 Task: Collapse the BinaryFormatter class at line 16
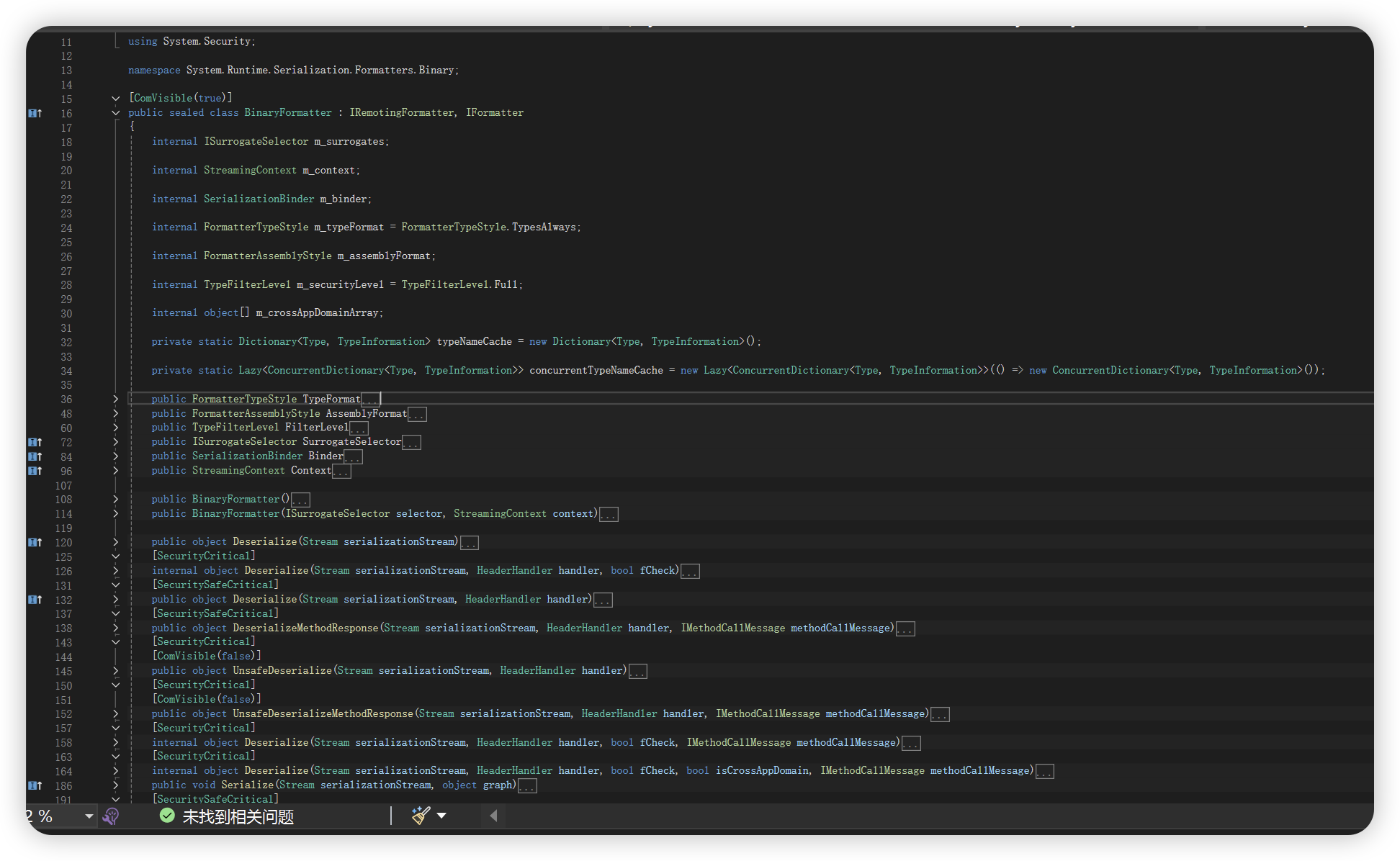tap(115, 113)
